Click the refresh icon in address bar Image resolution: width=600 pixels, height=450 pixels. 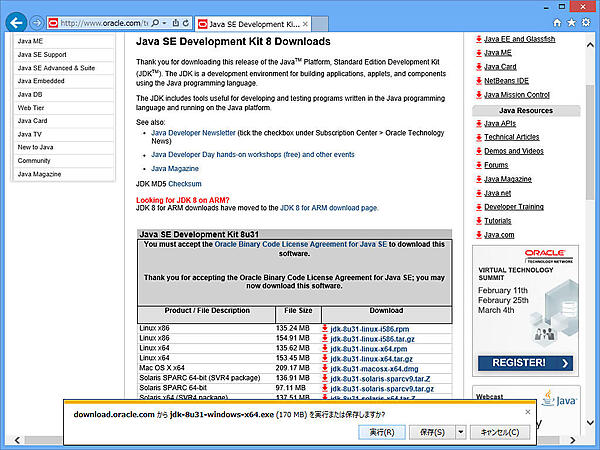[x=184, y=22]
